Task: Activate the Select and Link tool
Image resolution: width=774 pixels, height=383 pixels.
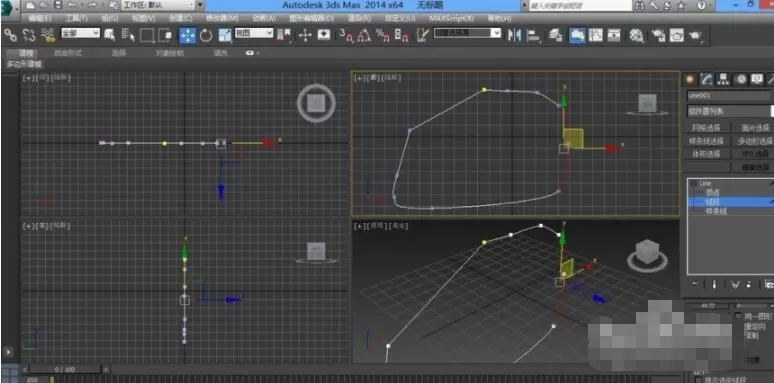Action: (10, 35)
